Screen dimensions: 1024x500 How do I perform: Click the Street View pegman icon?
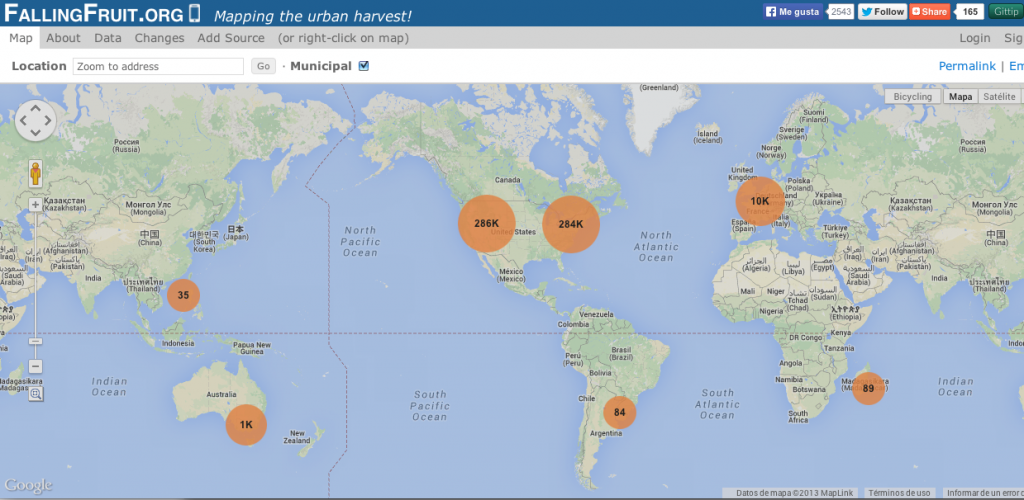point(36,173)
